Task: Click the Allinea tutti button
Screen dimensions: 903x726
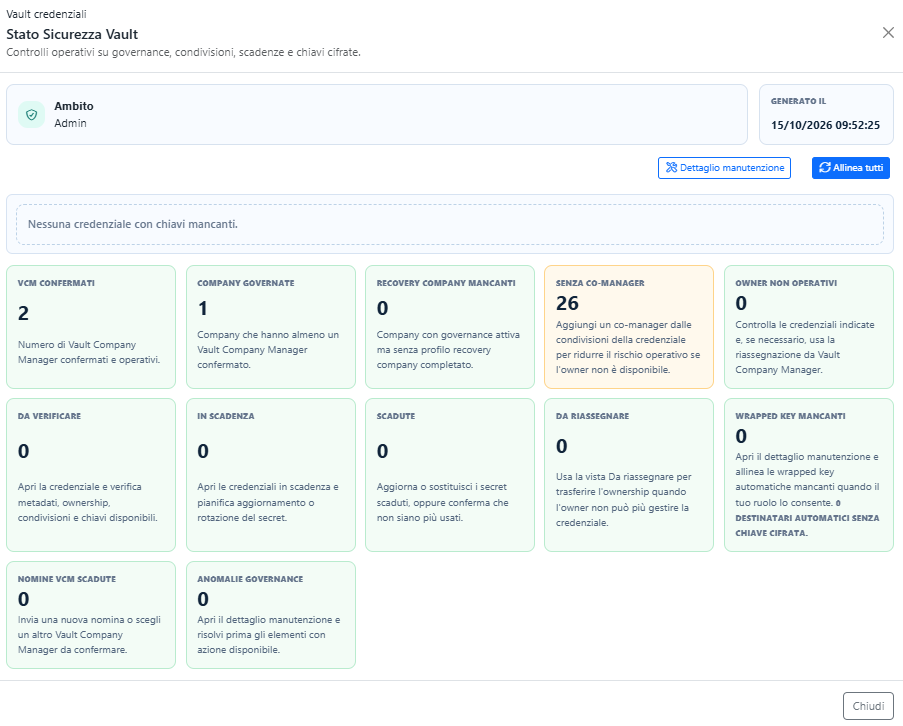Action: pos(851,168)
